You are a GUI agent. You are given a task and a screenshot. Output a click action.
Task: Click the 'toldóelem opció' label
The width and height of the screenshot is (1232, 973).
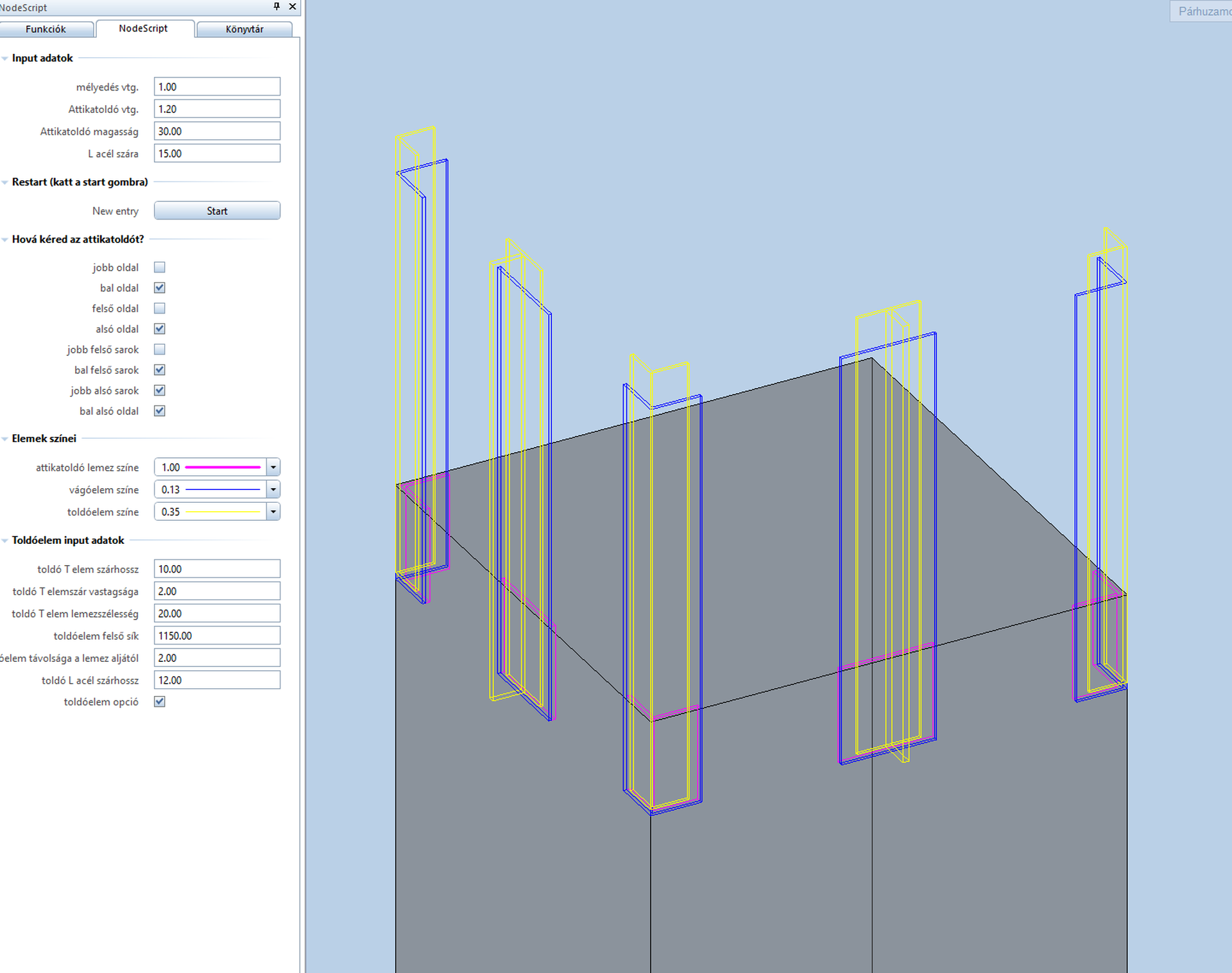[101, 702]
